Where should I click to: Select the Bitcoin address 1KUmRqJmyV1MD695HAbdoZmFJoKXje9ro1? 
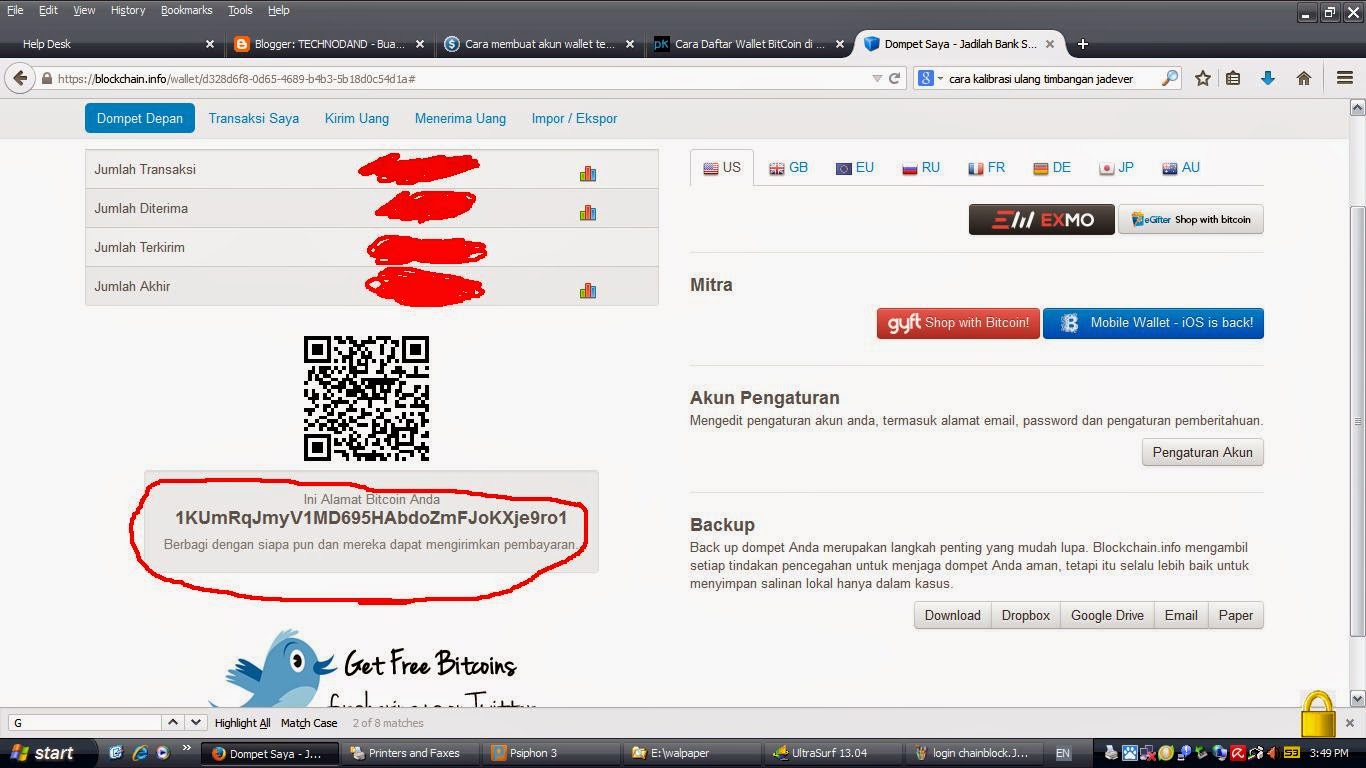(x=371, y=518)
